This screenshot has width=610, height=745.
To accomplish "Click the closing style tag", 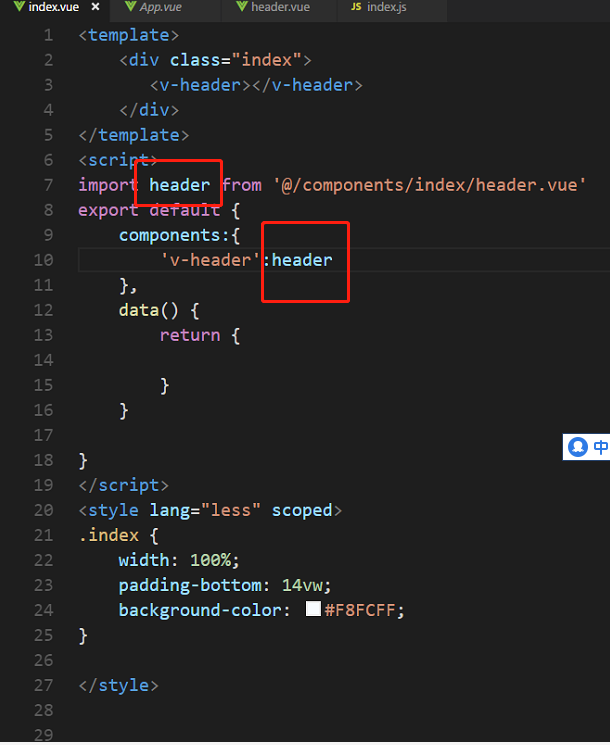I will [119, 685].
